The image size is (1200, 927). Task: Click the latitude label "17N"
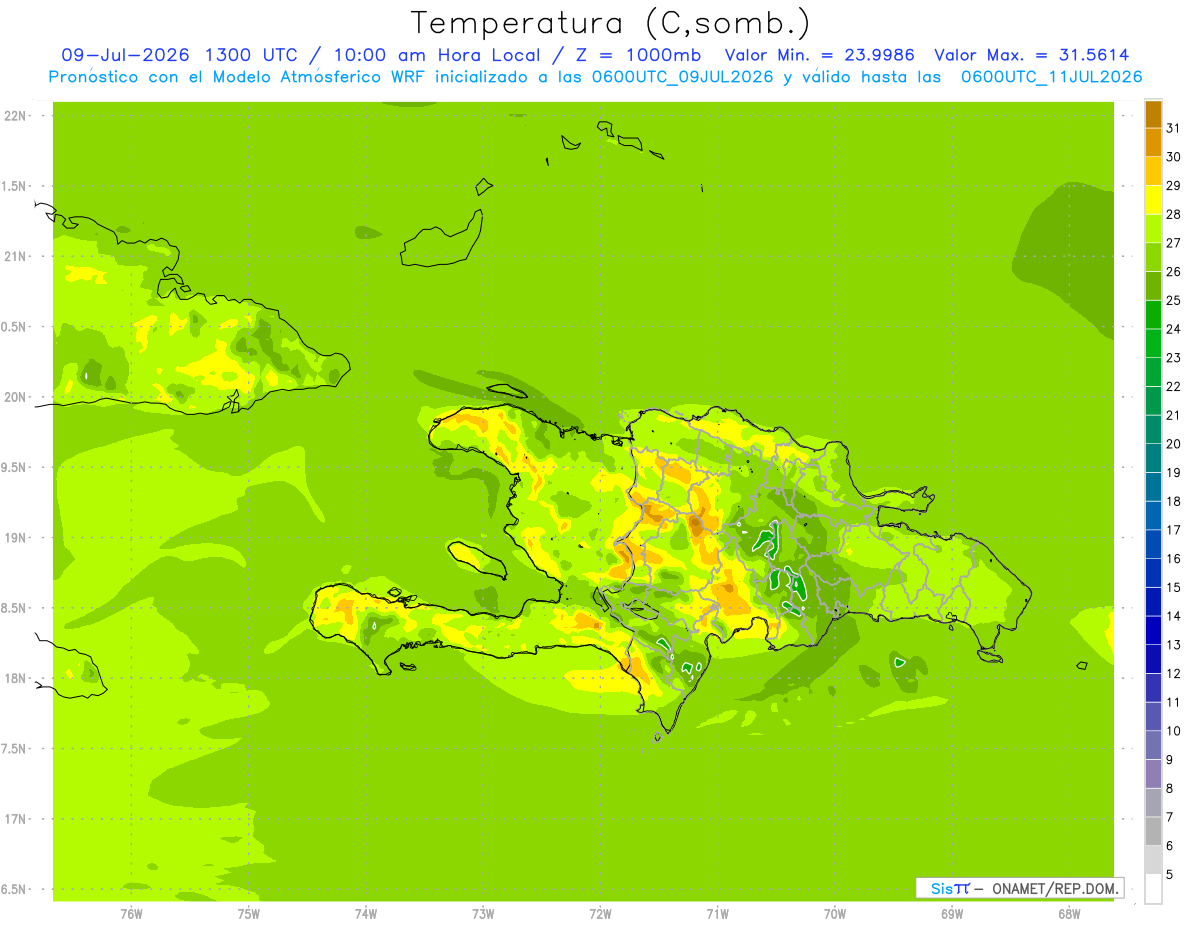pos(14,819)
